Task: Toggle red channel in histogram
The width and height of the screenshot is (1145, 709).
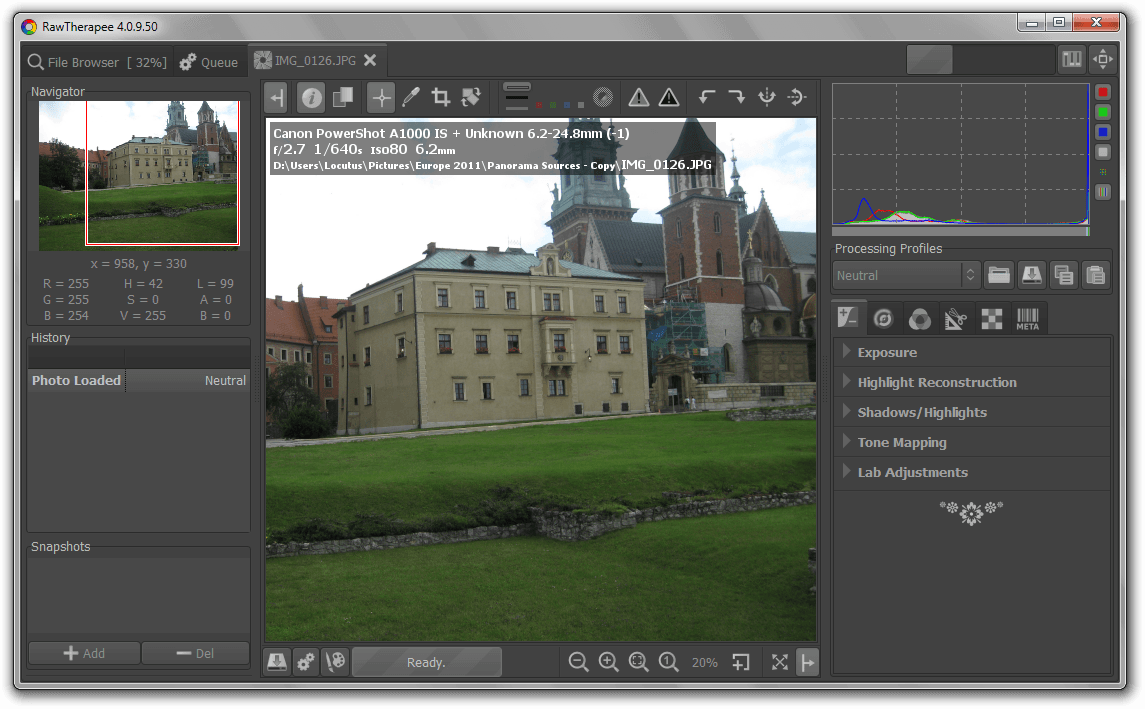Action: (x=1102, y=92)
